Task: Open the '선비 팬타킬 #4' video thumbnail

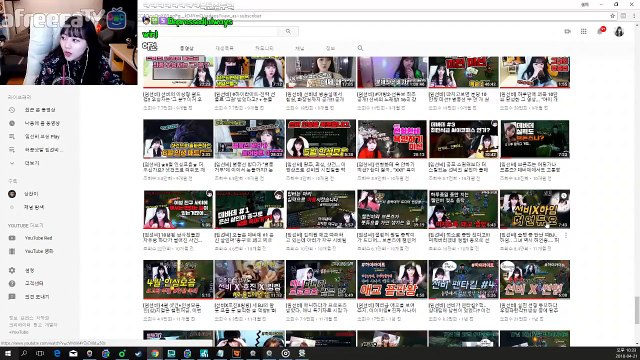Action: point(463,280)
